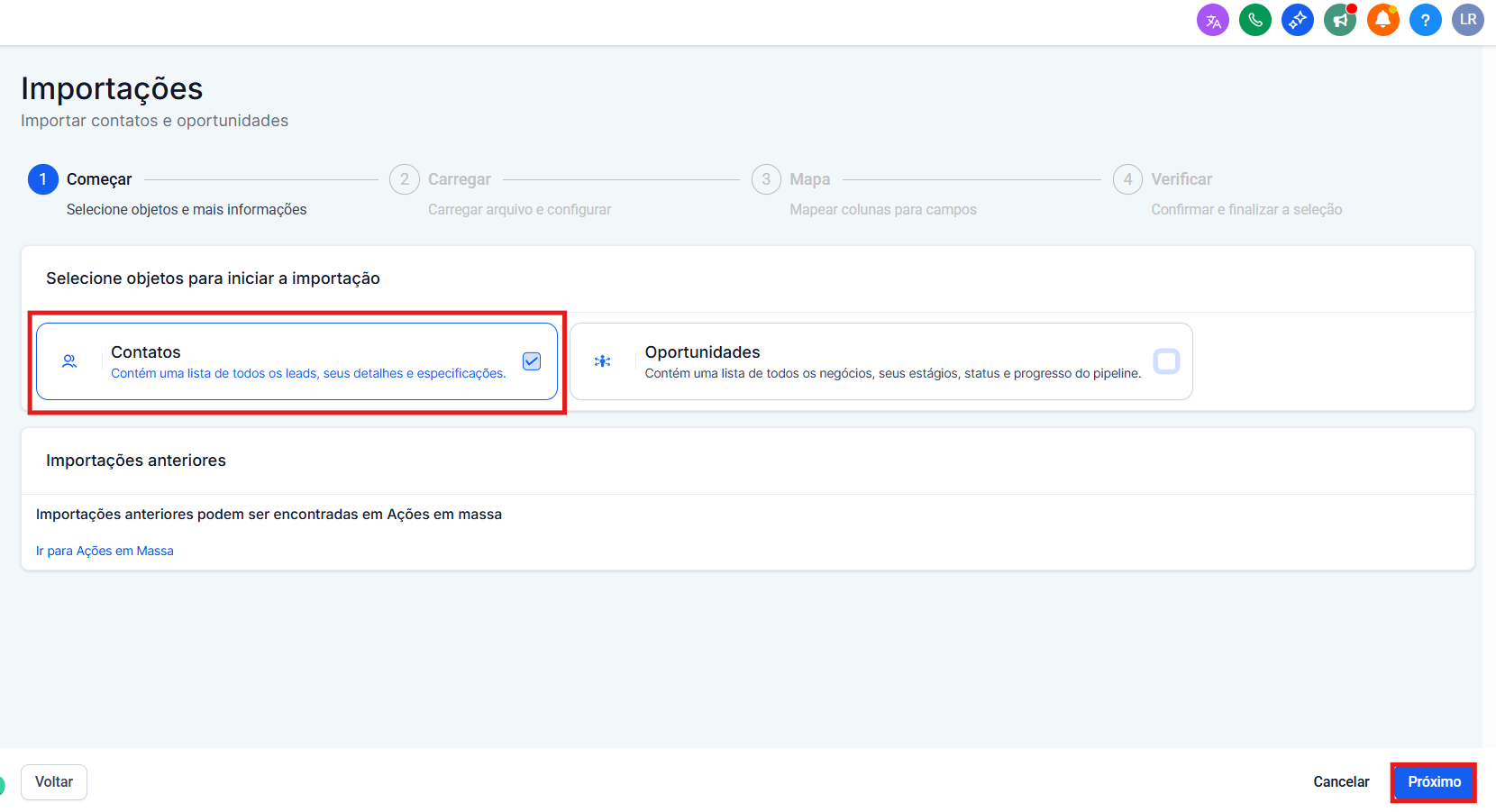Click the Cancelar button

point(1340,781)
